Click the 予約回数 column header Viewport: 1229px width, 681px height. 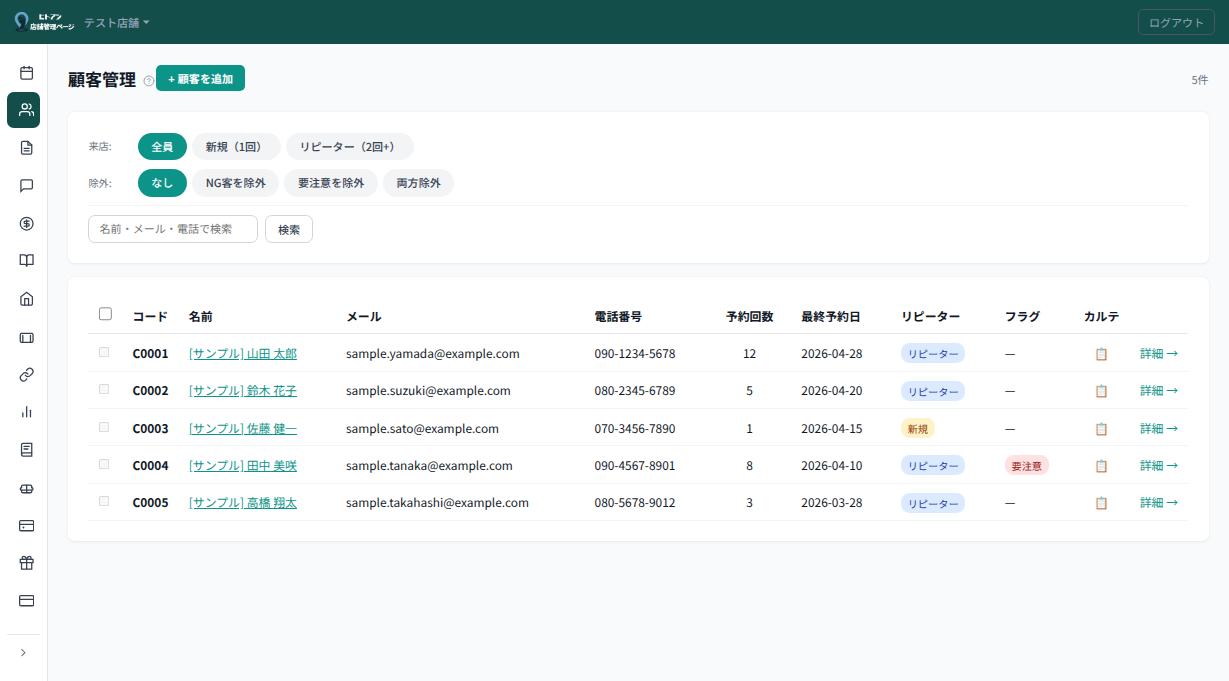click(x=750, y=317)
